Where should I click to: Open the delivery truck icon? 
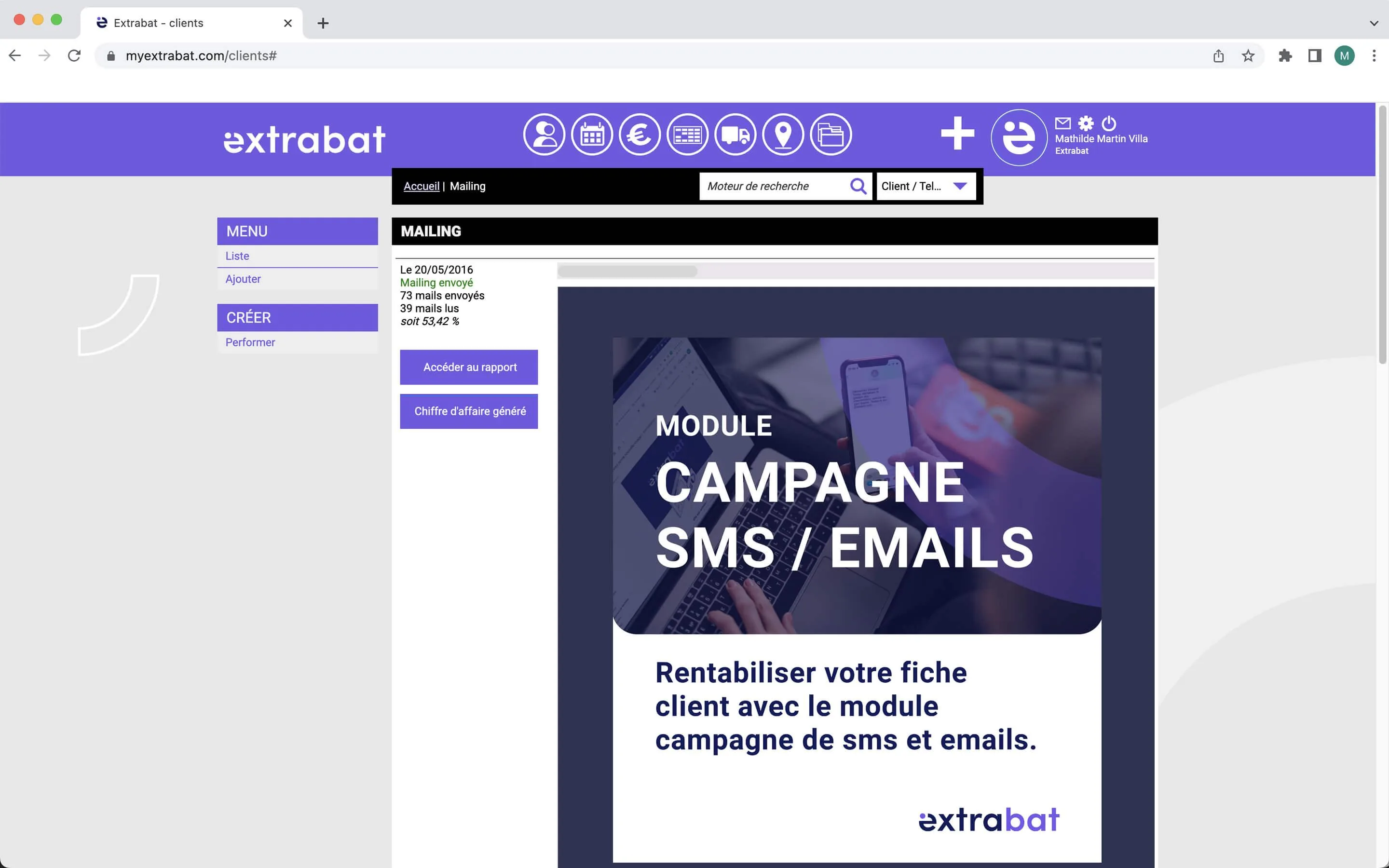point(735,135)
